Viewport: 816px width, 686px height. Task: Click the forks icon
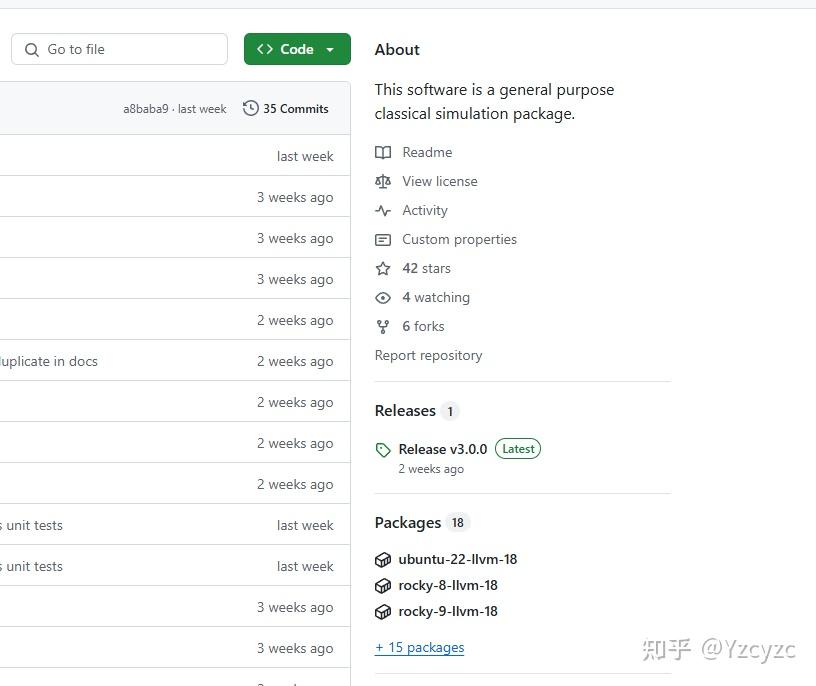pos(383,327)
